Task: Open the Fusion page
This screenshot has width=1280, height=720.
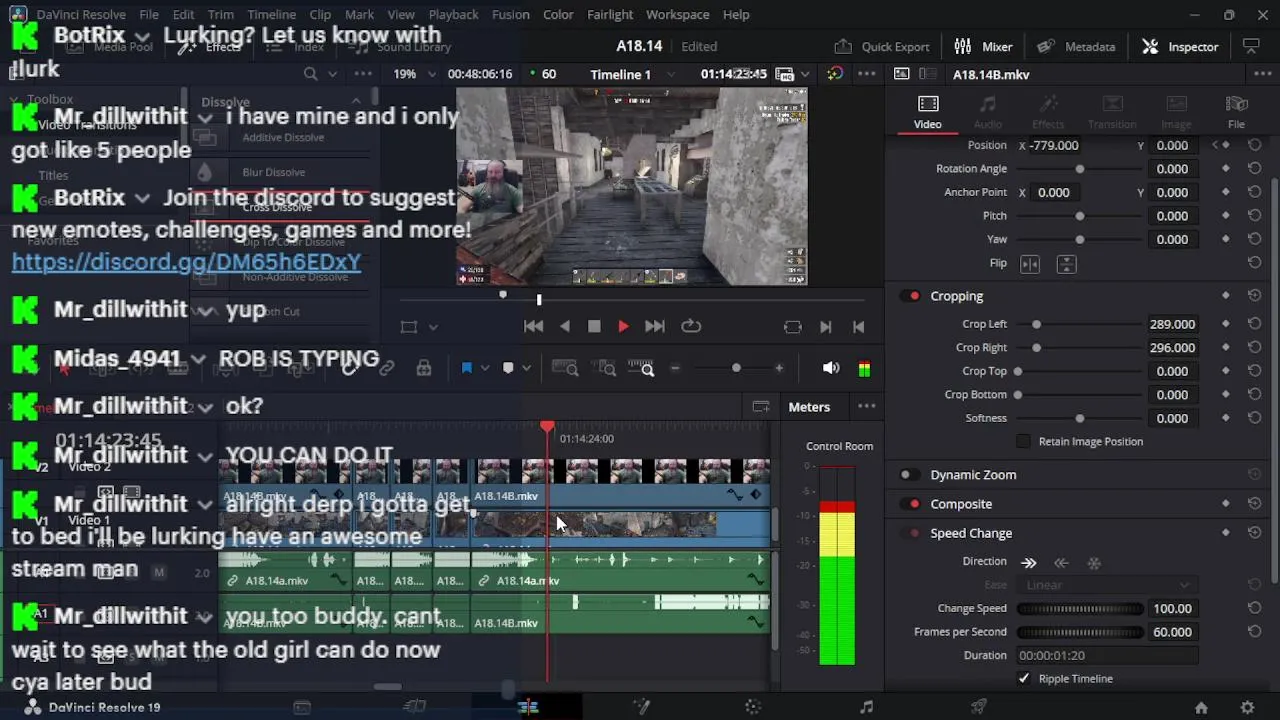Action: pyautogui.click(x=641, y=707)
